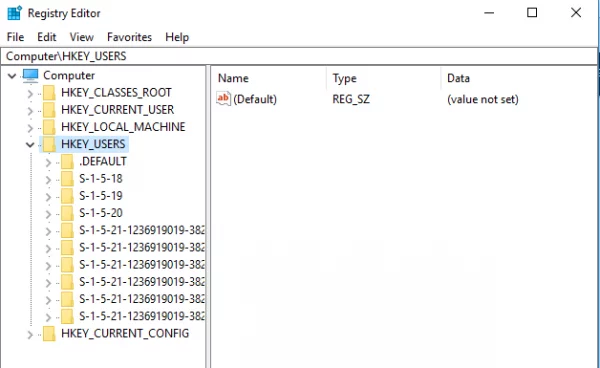
Task: Click the ab string icon beside (Default)
Action: (x=223, y=99)
